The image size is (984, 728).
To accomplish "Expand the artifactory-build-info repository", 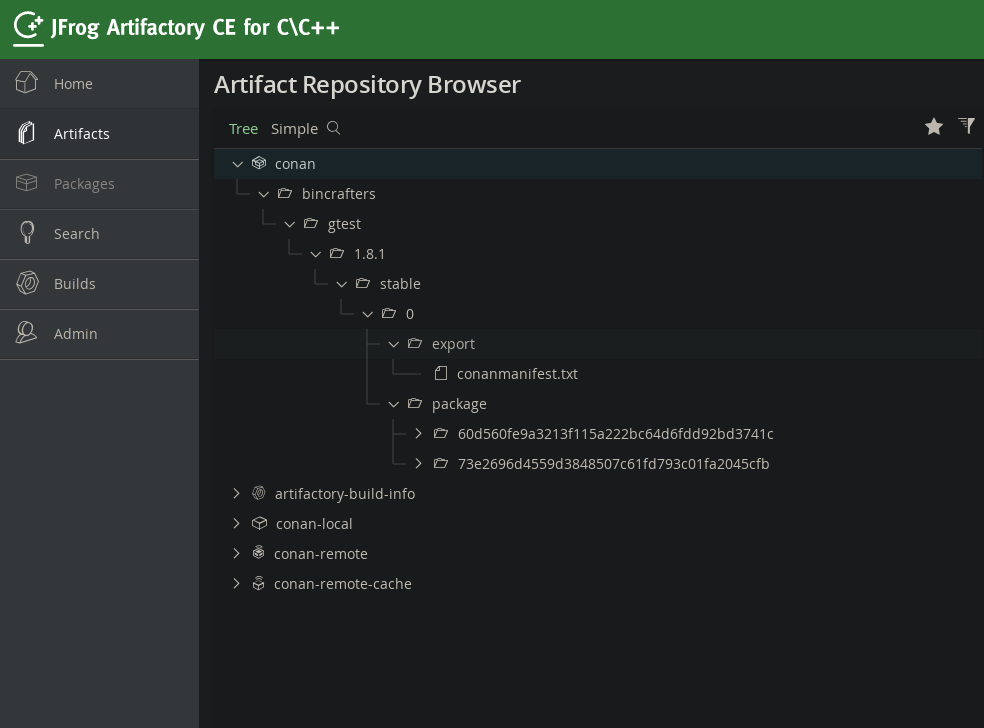I will (236, 493).
